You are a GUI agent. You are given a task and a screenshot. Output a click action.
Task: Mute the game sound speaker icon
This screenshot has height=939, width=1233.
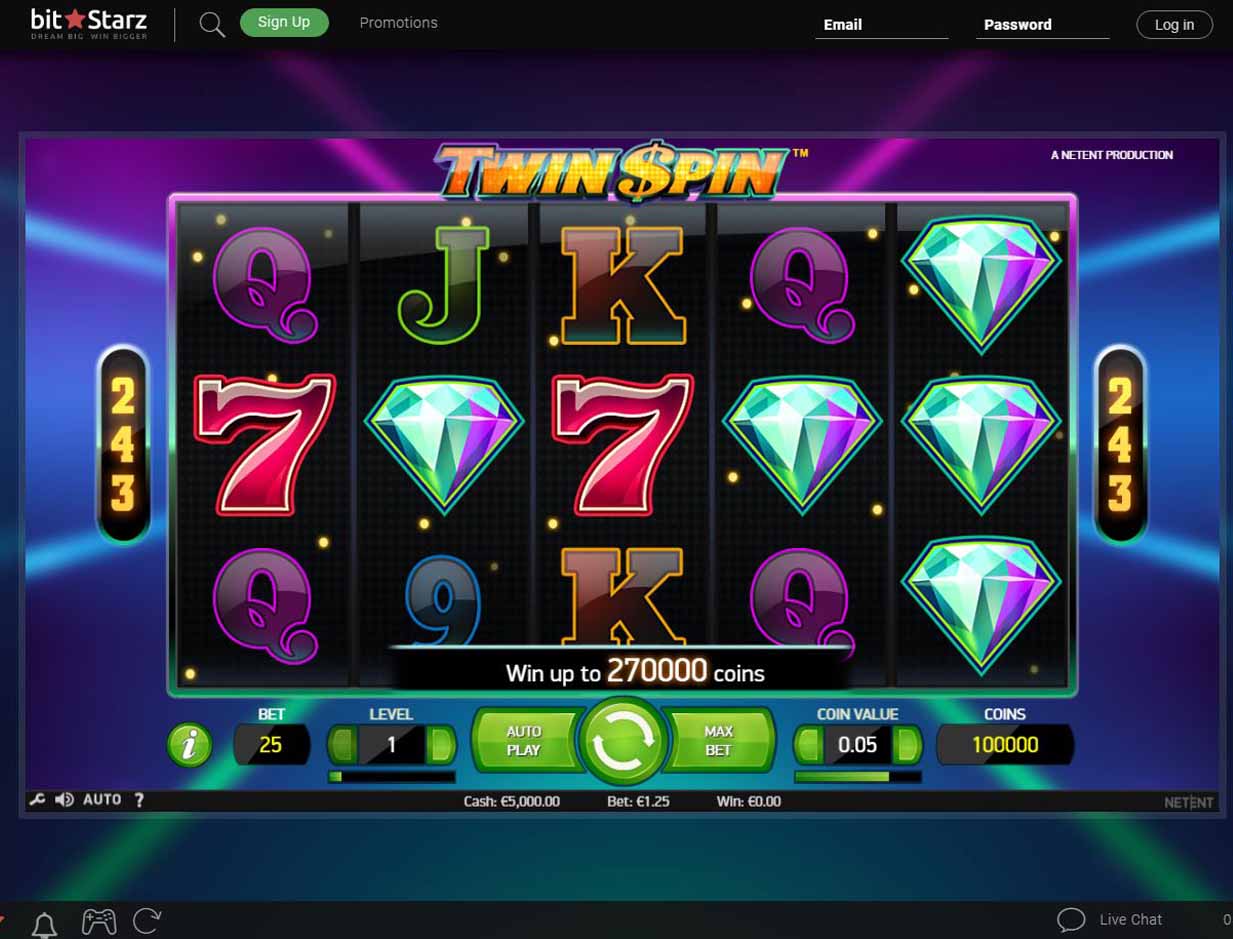[64, 800]
